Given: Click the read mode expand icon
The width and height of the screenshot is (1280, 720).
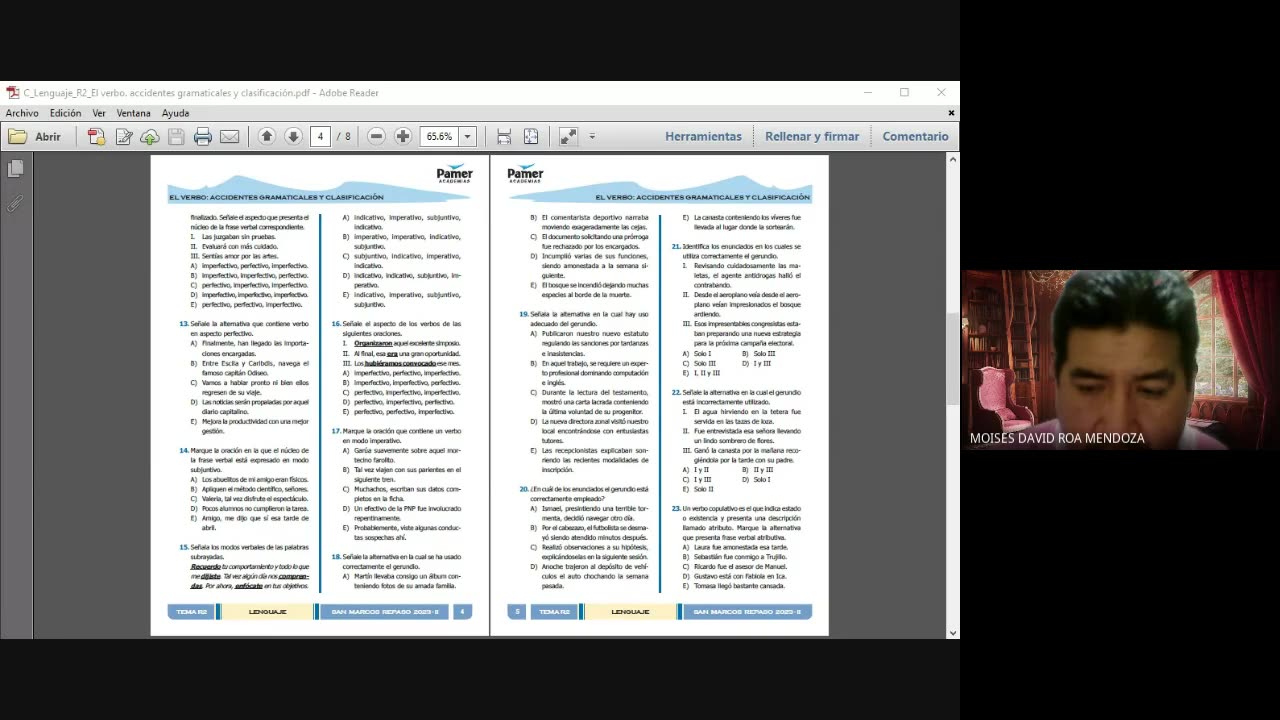Looking at the screenshot, I should (568, 137).
